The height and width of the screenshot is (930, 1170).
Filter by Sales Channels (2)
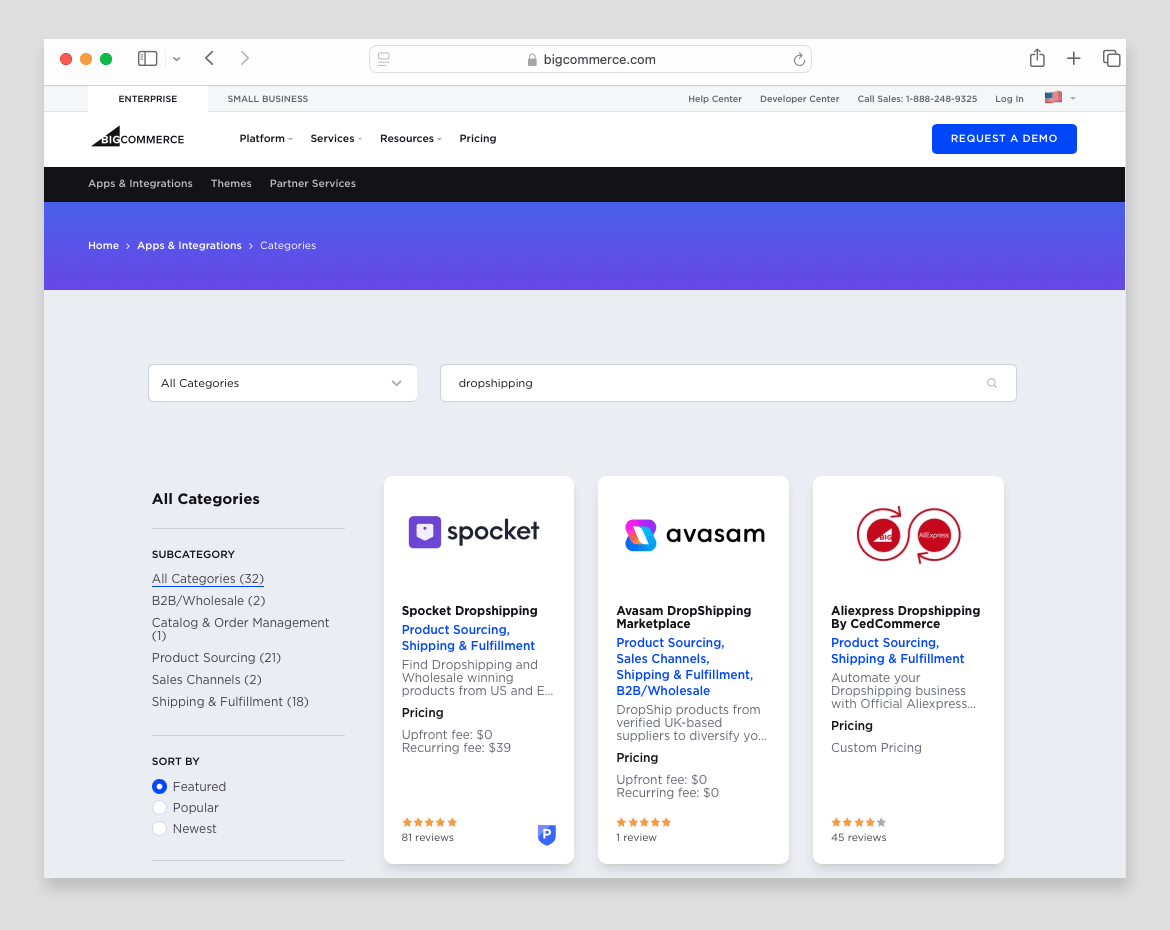point(207,680)
